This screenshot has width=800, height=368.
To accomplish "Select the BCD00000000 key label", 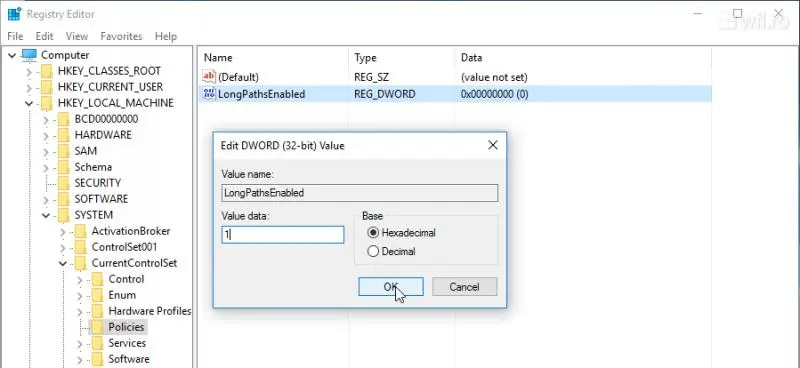I will [x=106, y=119].
